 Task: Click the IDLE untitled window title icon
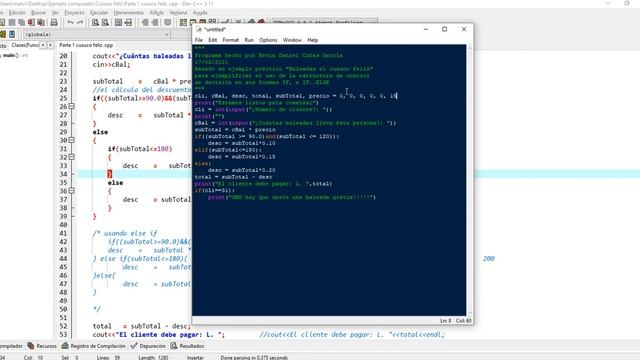click(x=199, y=29)
